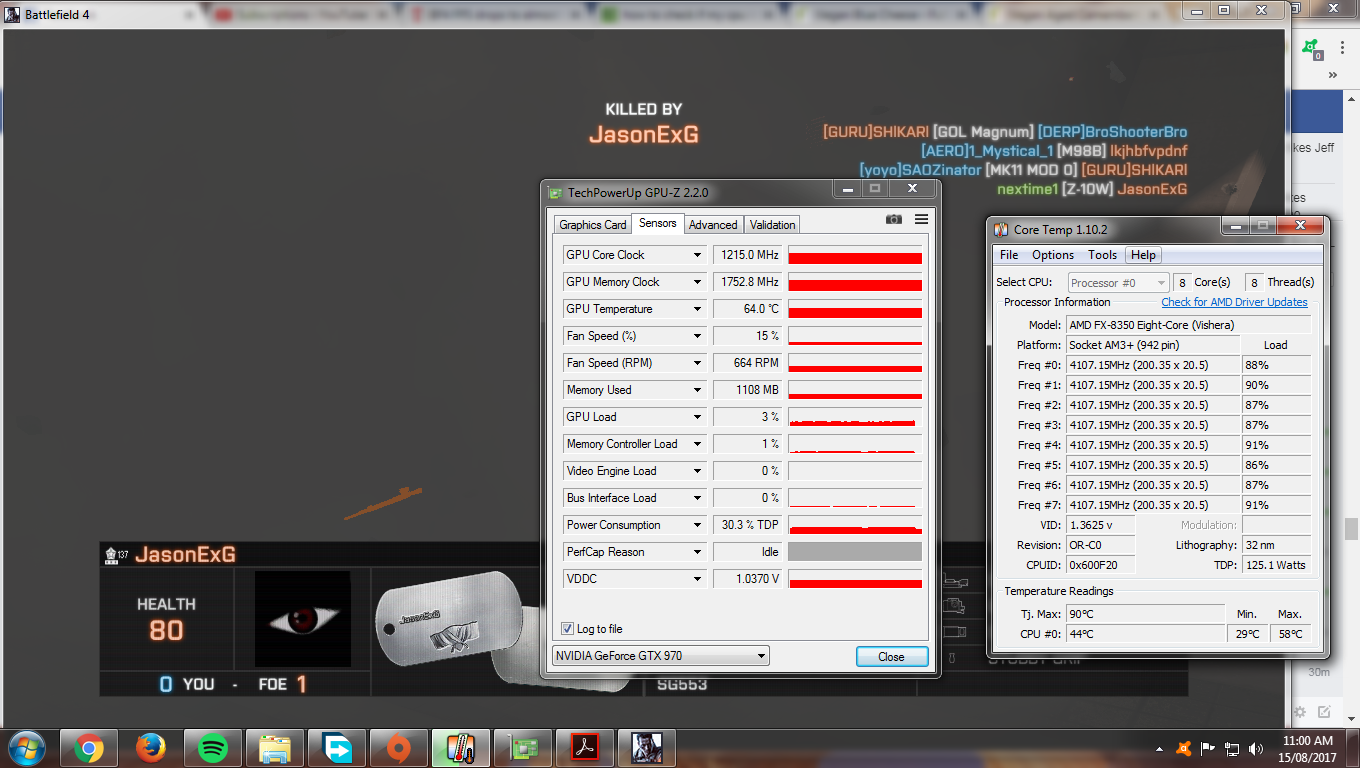Switch to the Graphics Card tab

593,225
